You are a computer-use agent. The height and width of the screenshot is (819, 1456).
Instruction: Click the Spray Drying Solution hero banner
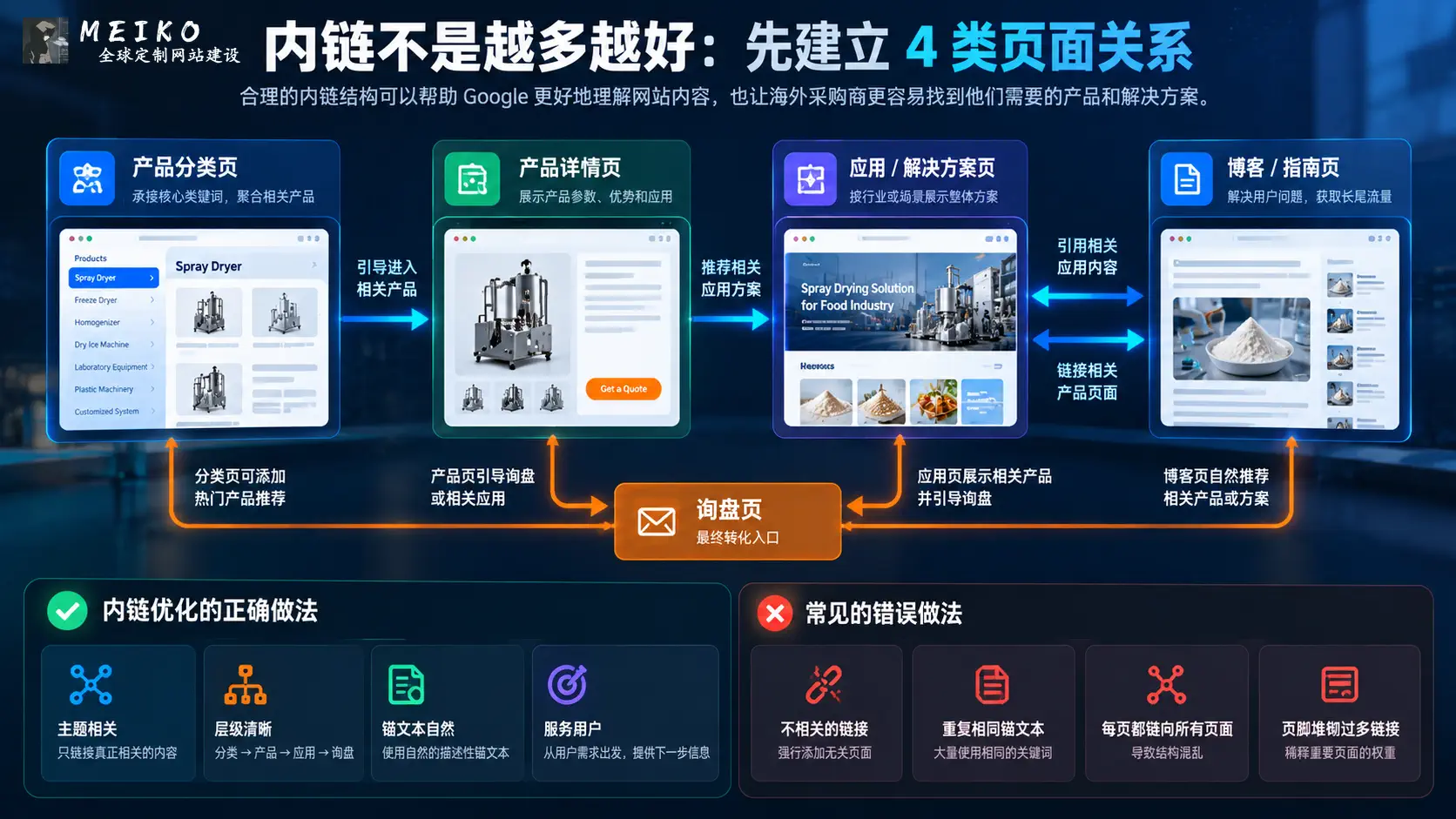click(x=900, y=301)
